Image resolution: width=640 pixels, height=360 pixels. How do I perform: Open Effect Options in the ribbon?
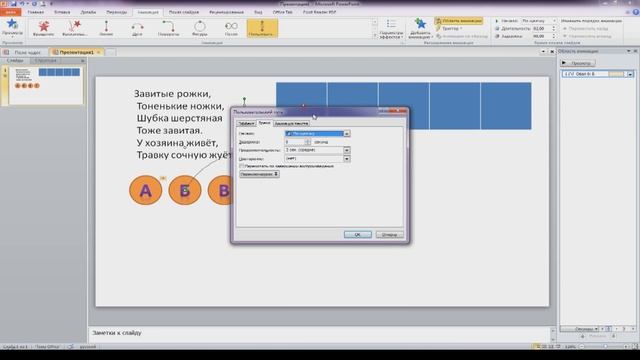(x=391, y=29)
